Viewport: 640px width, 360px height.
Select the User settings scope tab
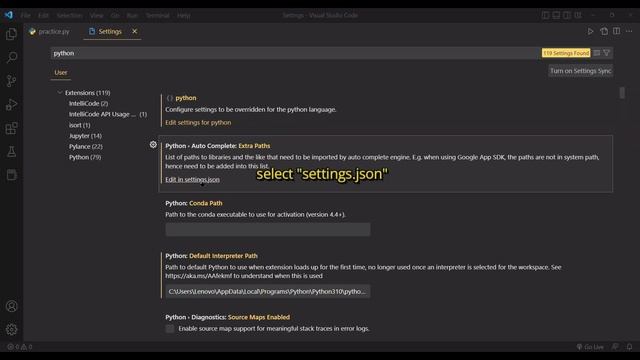[x=61, y=72]
